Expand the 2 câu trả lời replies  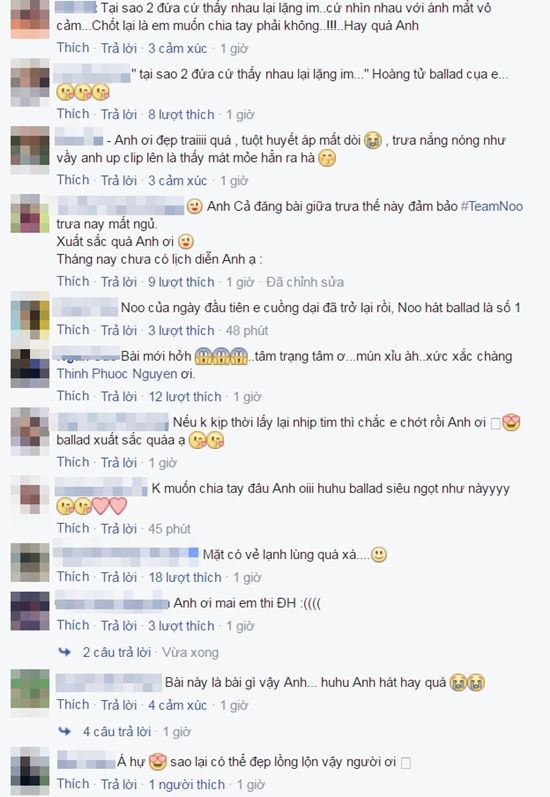117,652
